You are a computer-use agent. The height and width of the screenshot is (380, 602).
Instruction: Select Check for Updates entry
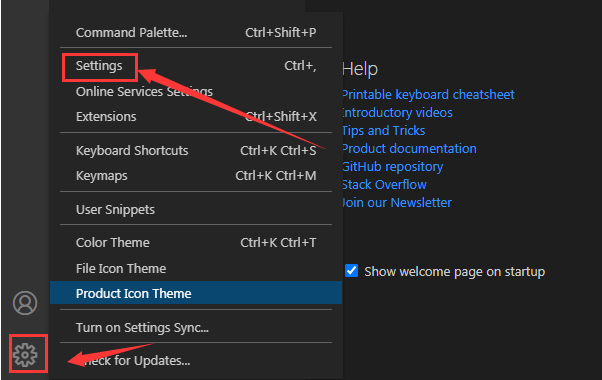(196, 361)
